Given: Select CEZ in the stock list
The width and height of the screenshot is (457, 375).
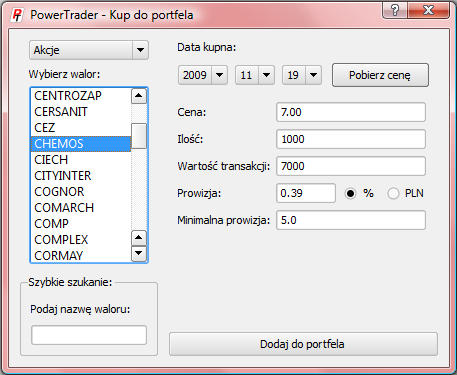Looking at the screenshot, I should coord(81,128).
